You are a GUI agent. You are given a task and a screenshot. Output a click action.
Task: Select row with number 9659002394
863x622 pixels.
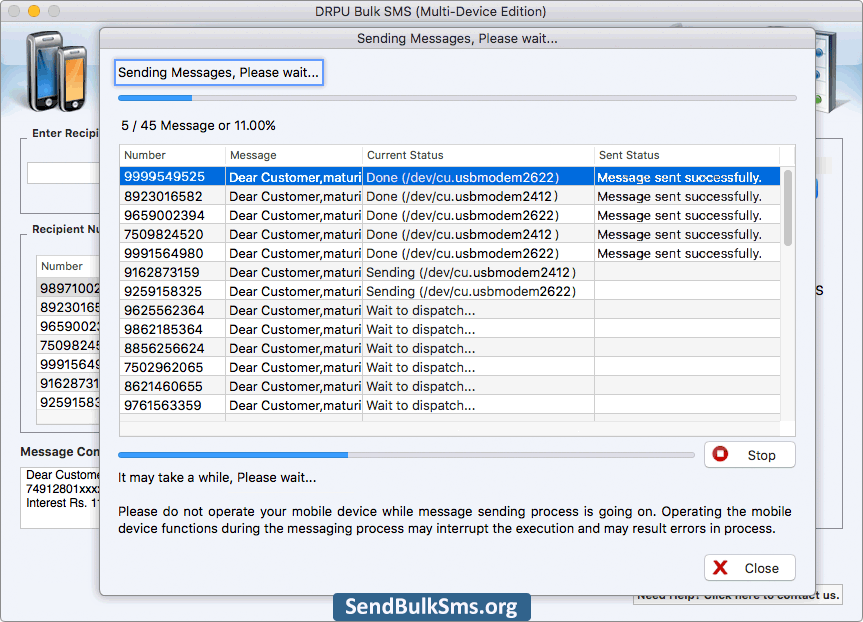click(x=450, y=215)
